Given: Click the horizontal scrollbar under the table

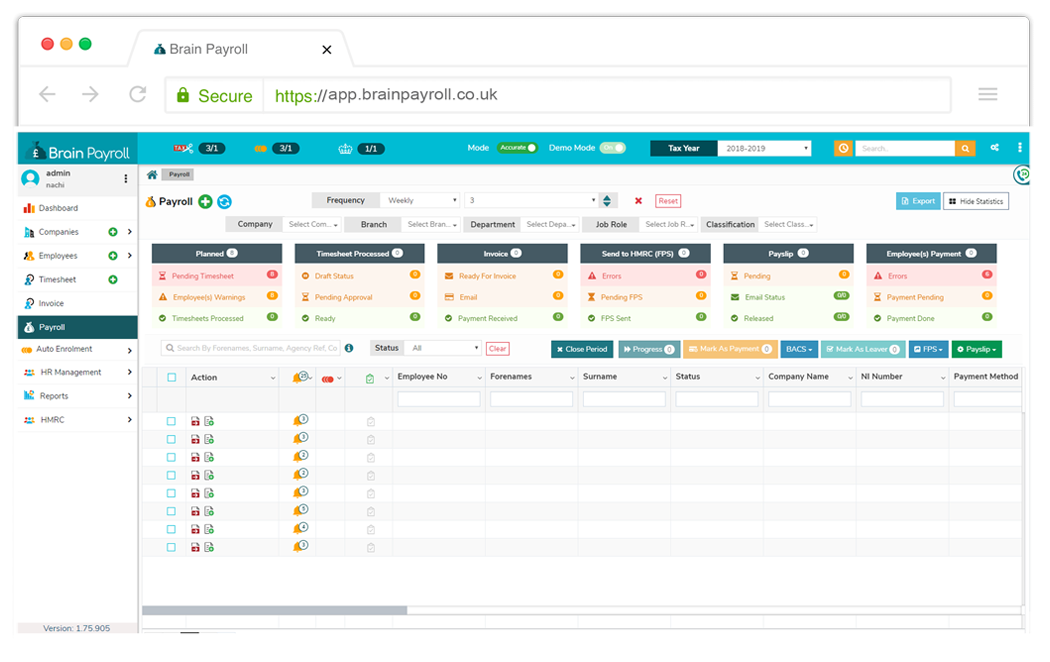Looking at the screenshot, I should (x=275, y=610).
